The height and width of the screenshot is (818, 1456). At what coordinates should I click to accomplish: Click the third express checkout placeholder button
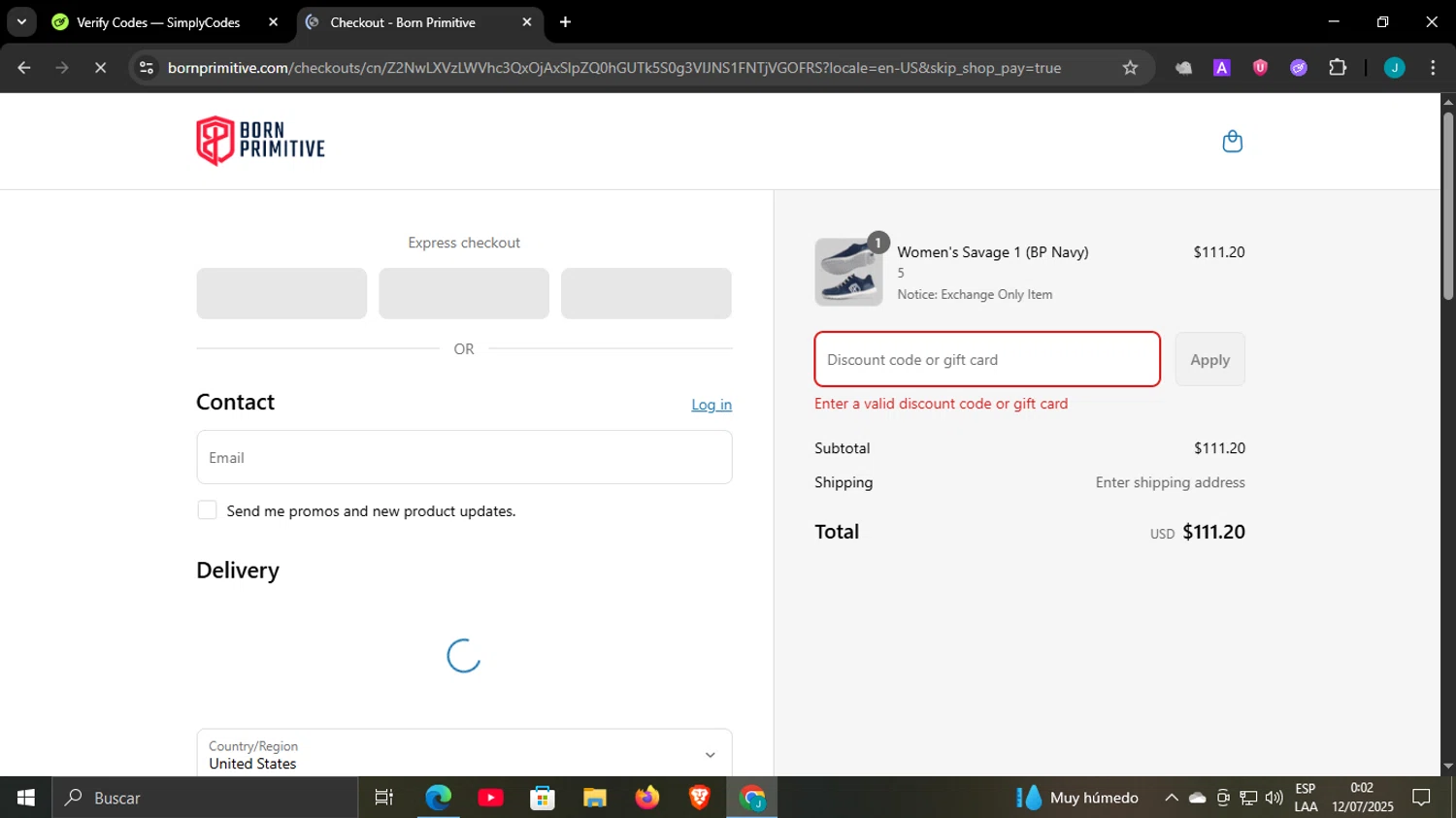(645, 293)
